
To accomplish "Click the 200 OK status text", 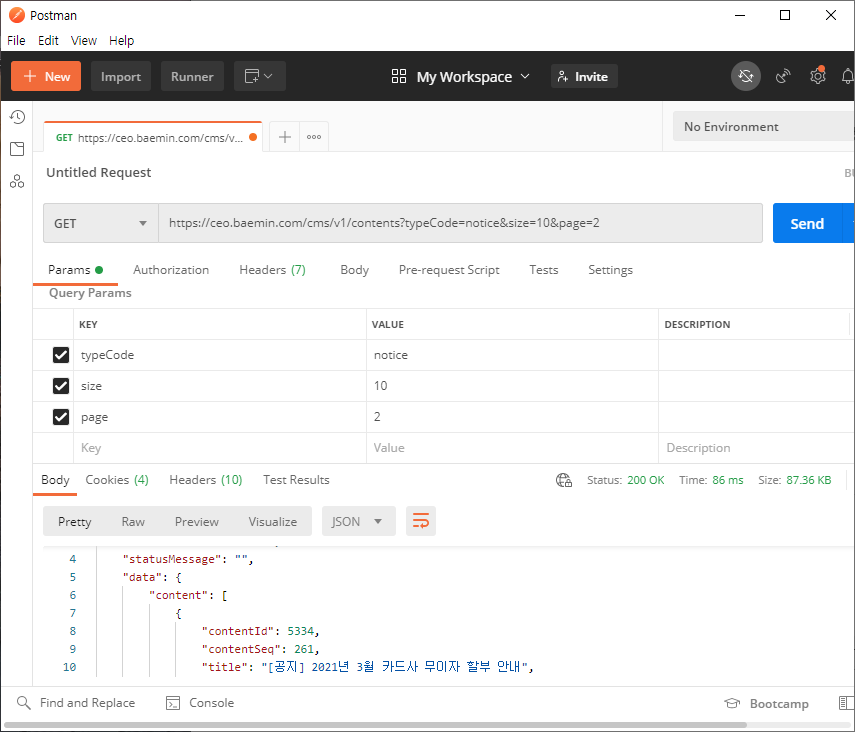I will click(x=646, y=480).
